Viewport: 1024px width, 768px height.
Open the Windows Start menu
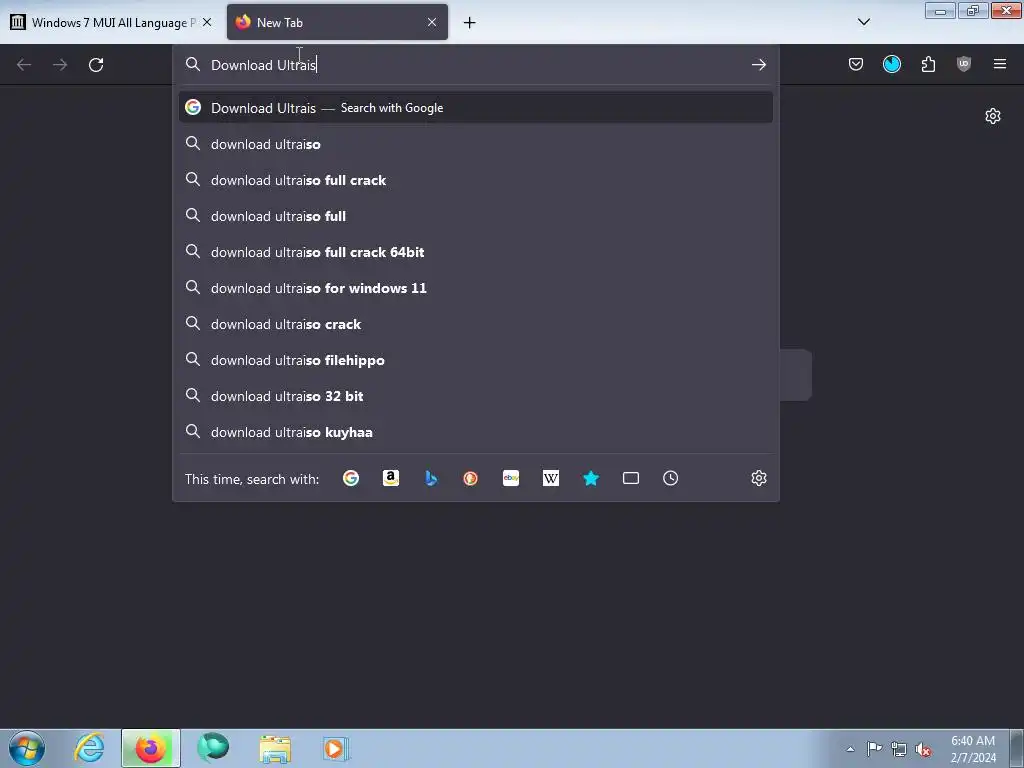point(27,748)
